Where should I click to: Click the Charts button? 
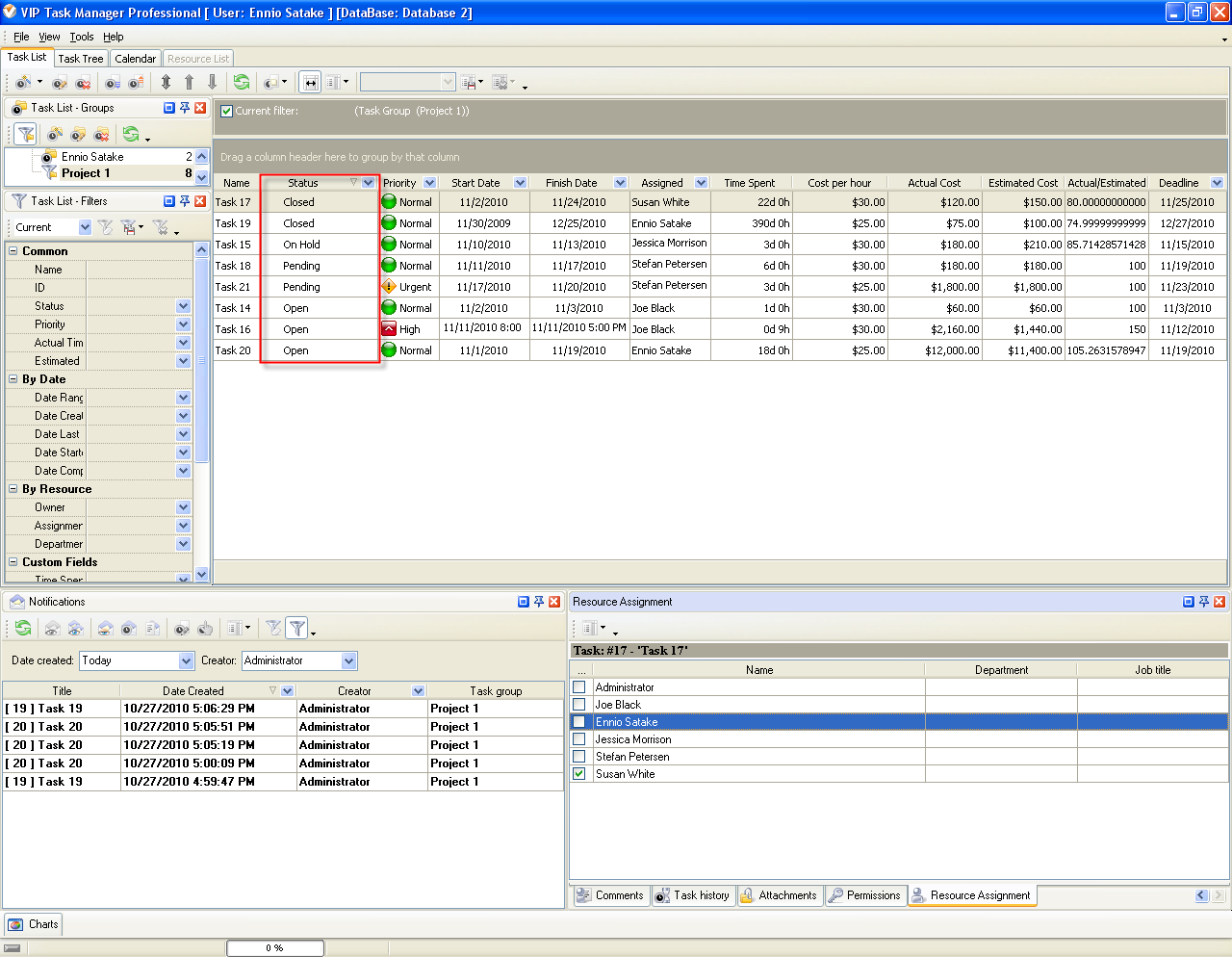click(x=33, y=924)
